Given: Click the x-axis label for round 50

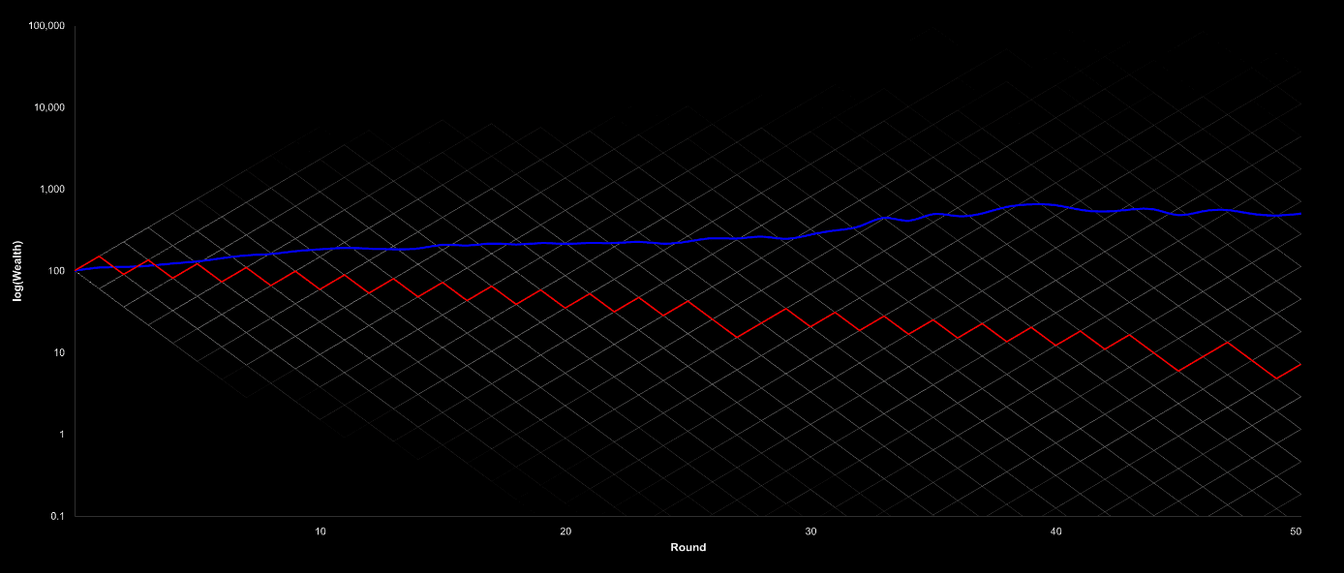Looking at the screenshot, I should (x=1296, y=532).
